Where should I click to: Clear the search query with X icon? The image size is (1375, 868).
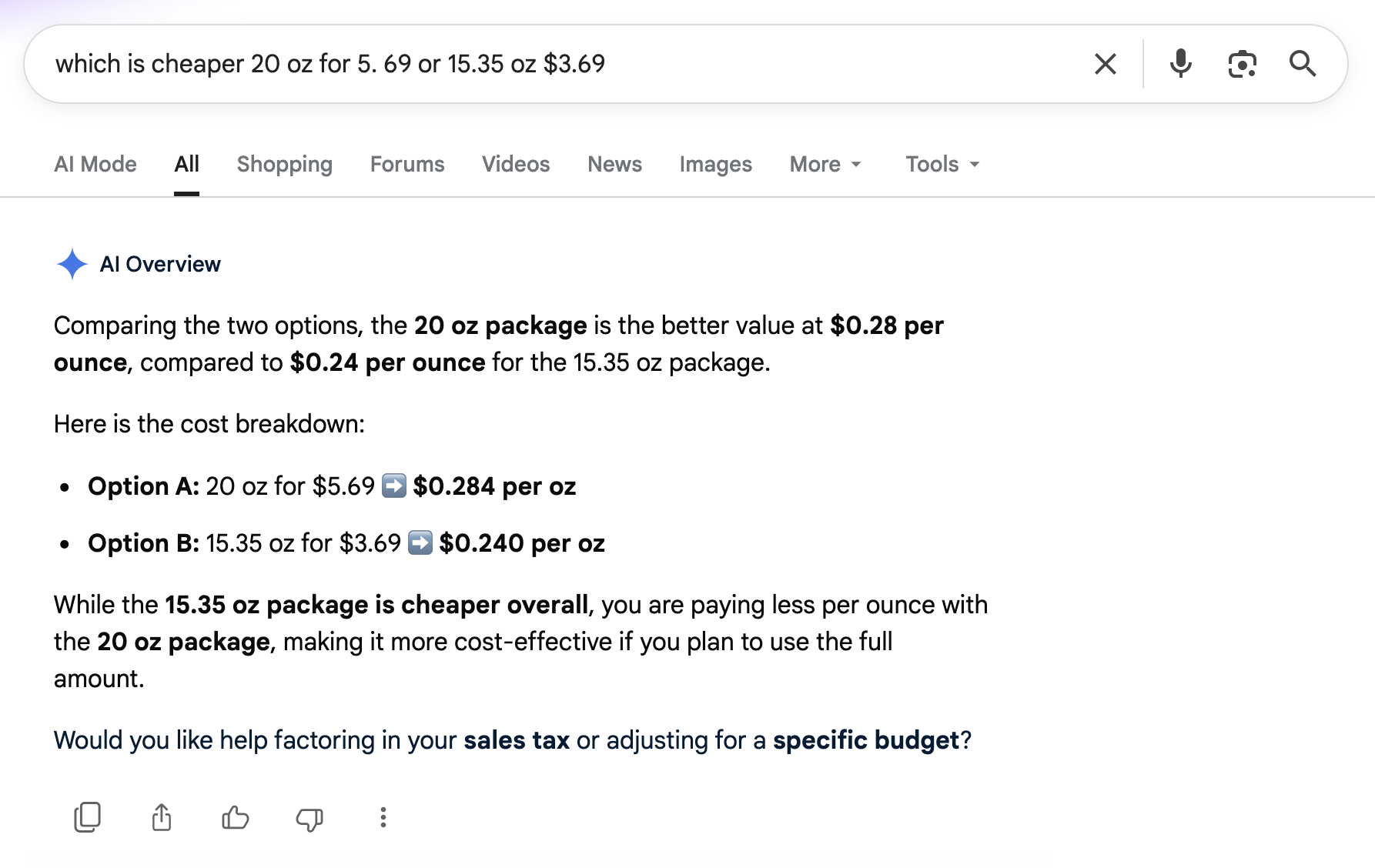(x=1106, y=64)
